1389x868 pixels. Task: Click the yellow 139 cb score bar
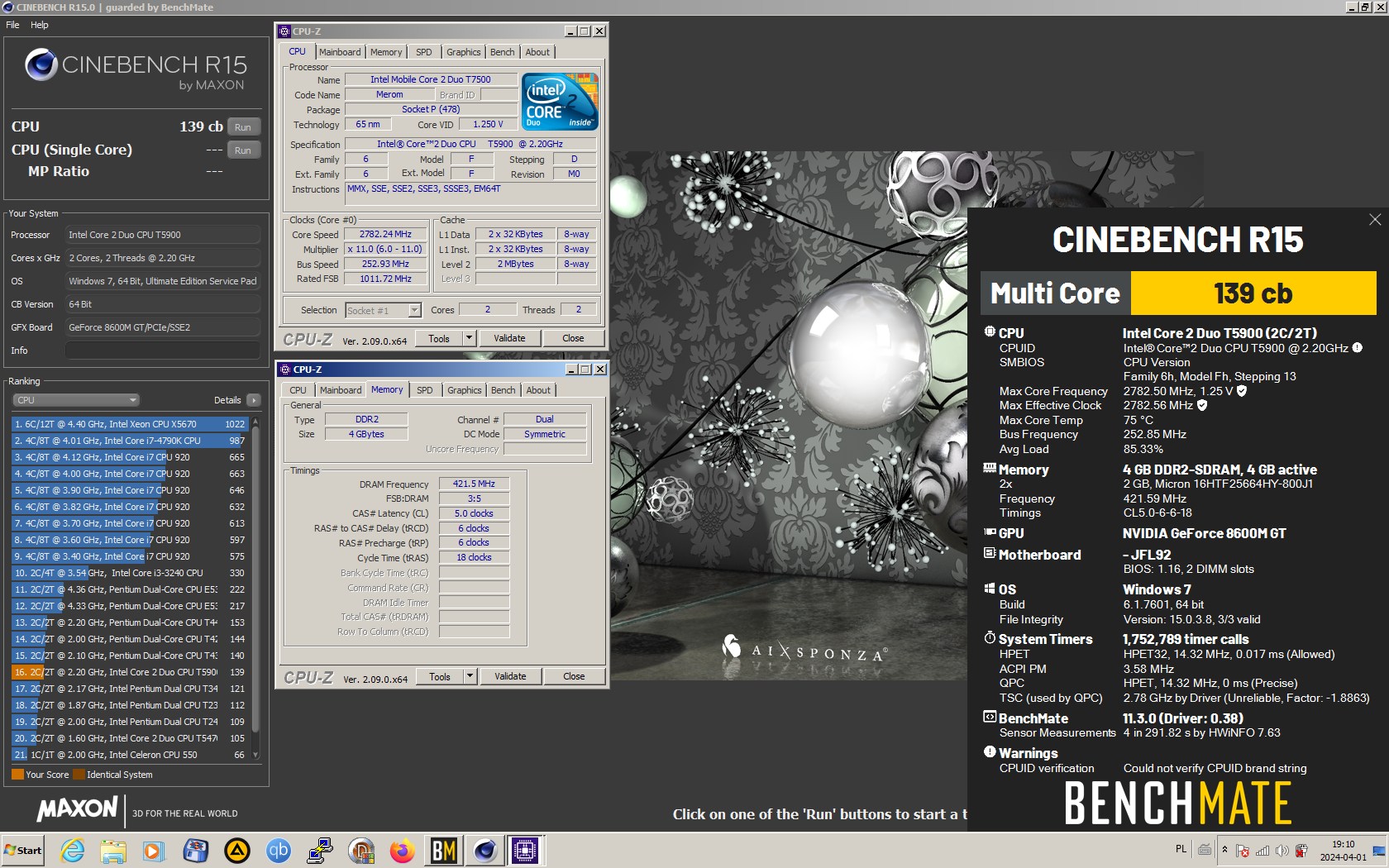(x=1253, y=293)
